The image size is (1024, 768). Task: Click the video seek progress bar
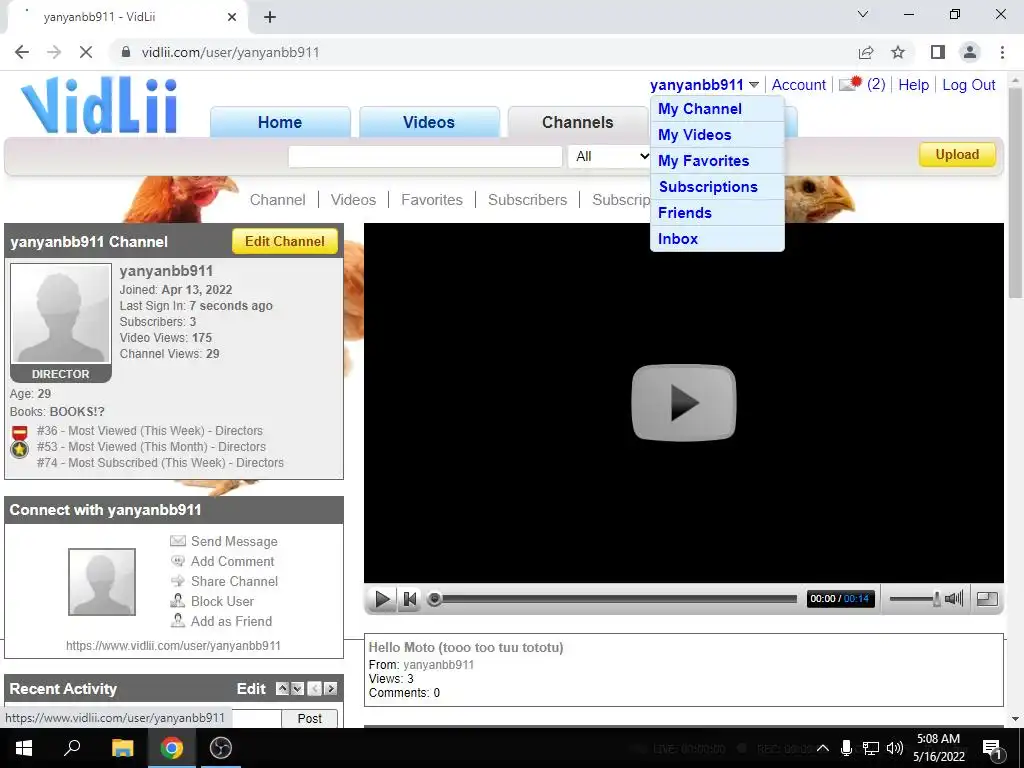(613, 599)
